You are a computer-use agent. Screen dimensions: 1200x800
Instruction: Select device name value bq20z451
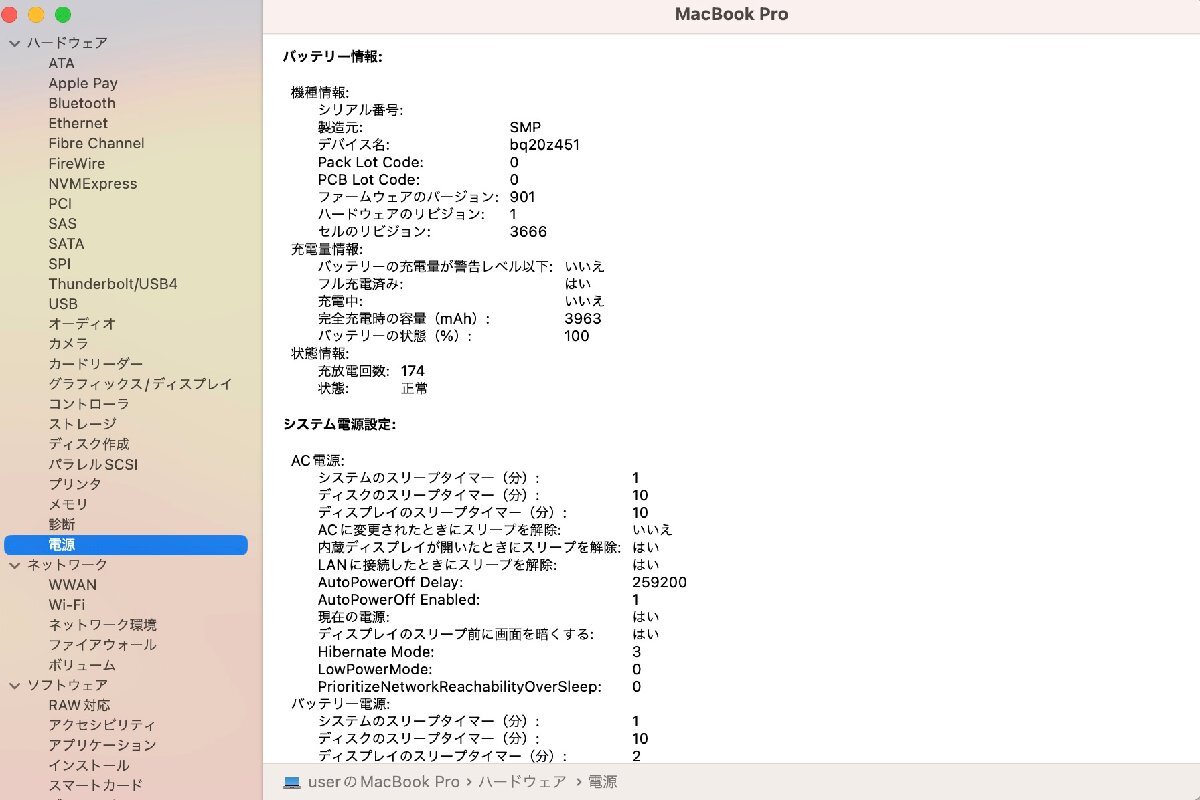point(544,145)
